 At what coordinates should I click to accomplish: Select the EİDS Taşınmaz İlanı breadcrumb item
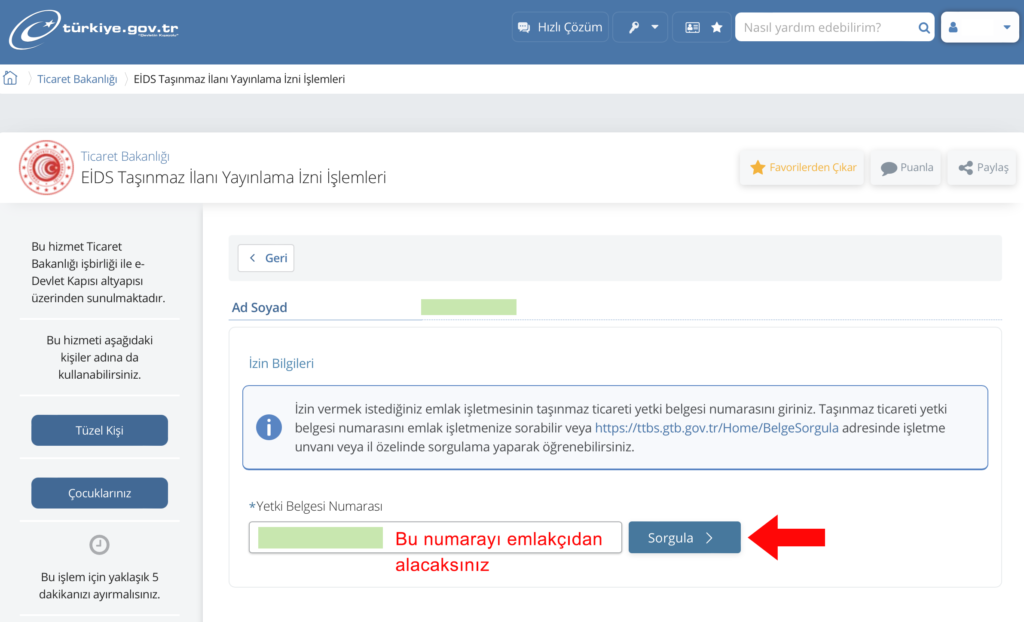(x=239, y=79)
